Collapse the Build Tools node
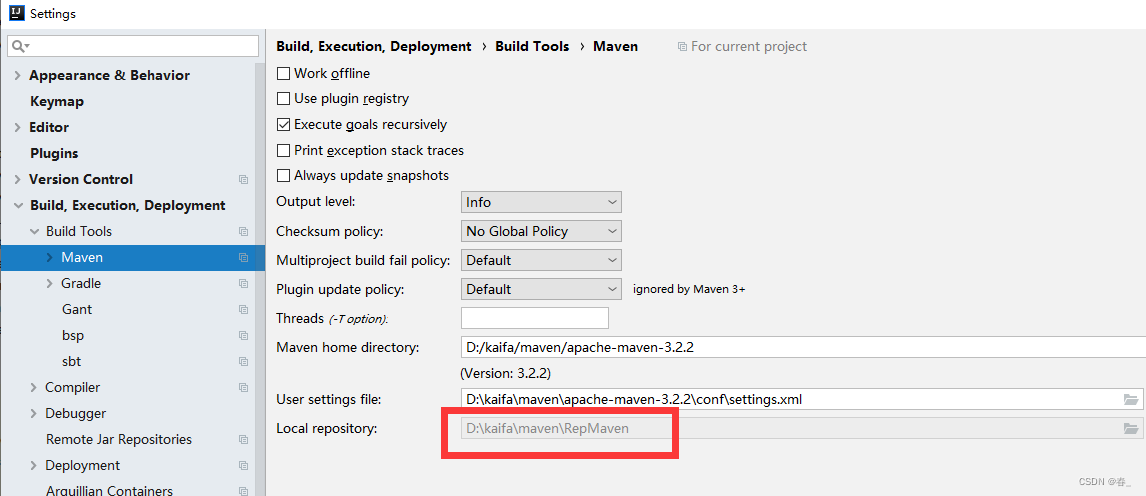Viewport: 1146px width, 496px height. [34, 232]
